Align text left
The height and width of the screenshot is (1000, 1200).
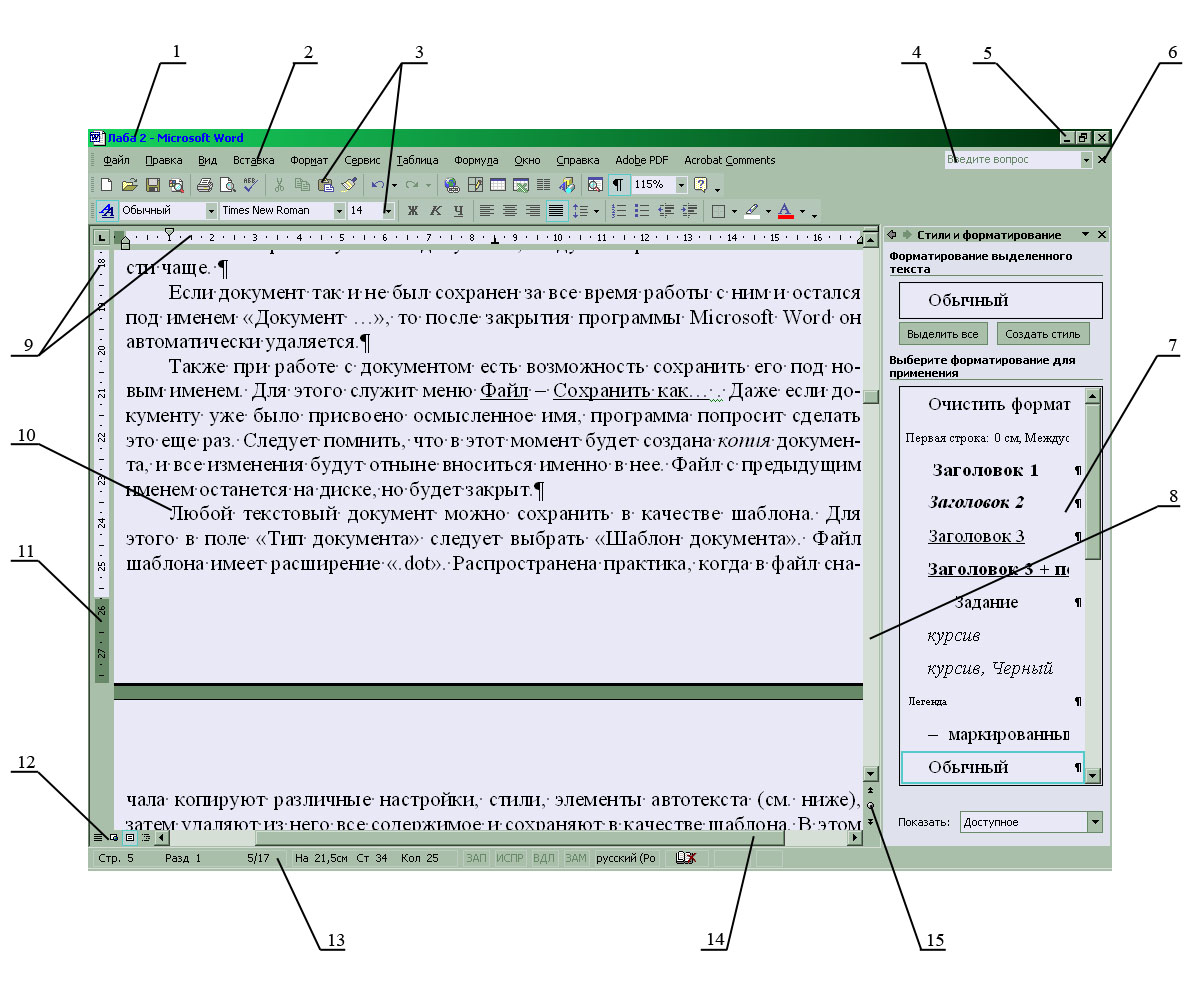(486, 211)
